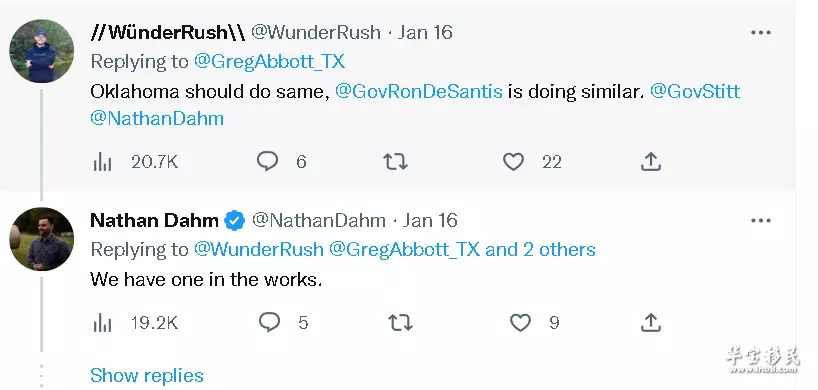Image resolution: width=818 pixels, height=390 pixels.
Task: Open the 'and 2 others' recipients link
Action: pos(540,249)
